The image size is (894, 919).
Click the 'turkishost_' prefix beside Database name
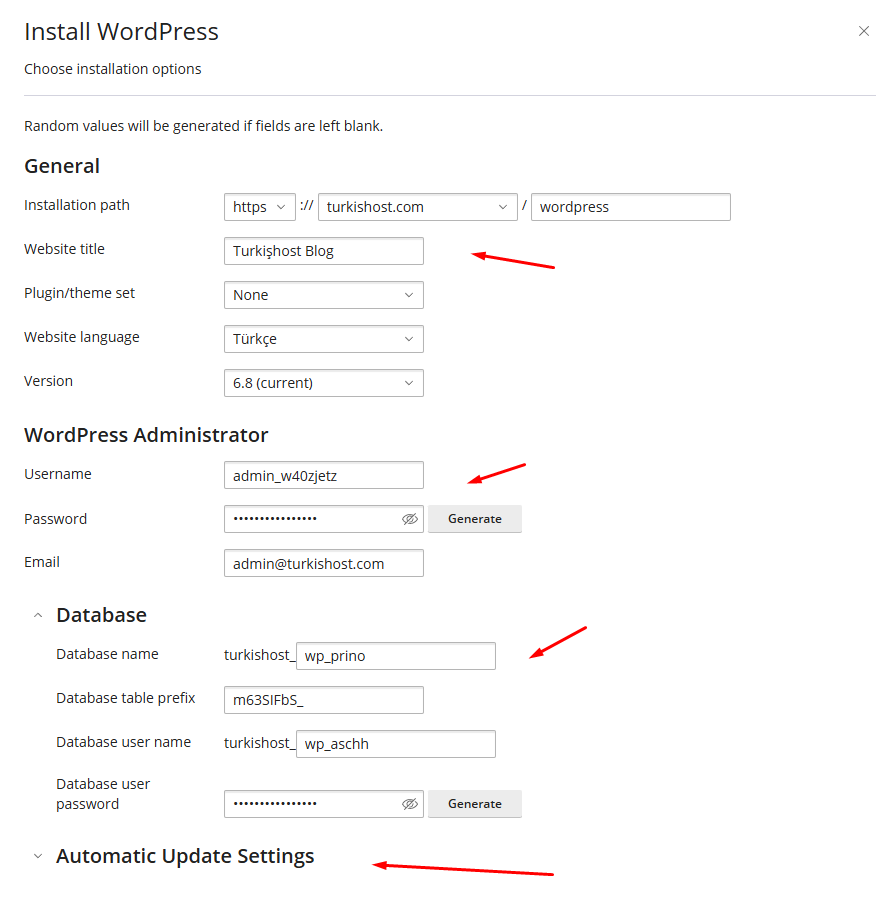tap(259, 655)
